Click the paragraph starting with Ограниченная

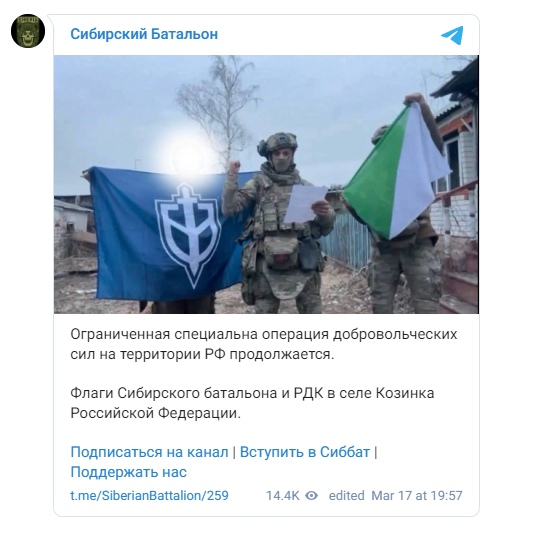click(x=264, y=344)
